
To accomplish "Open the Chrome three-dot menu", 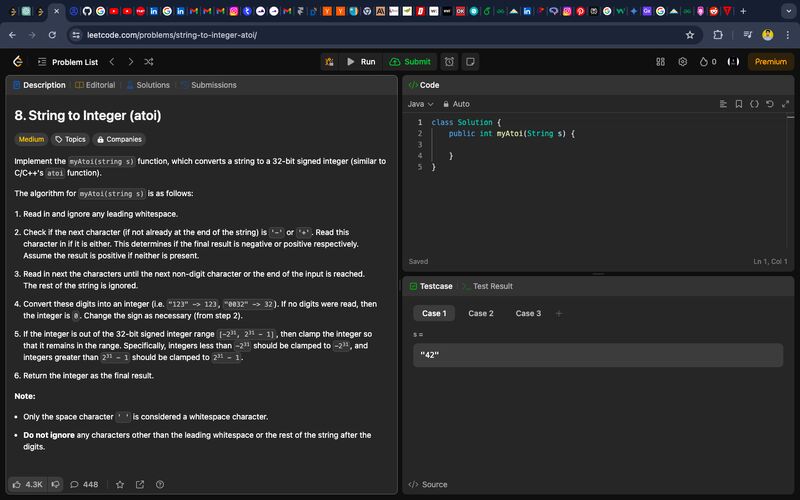I will pyautogui.click(x=788, y=35).
